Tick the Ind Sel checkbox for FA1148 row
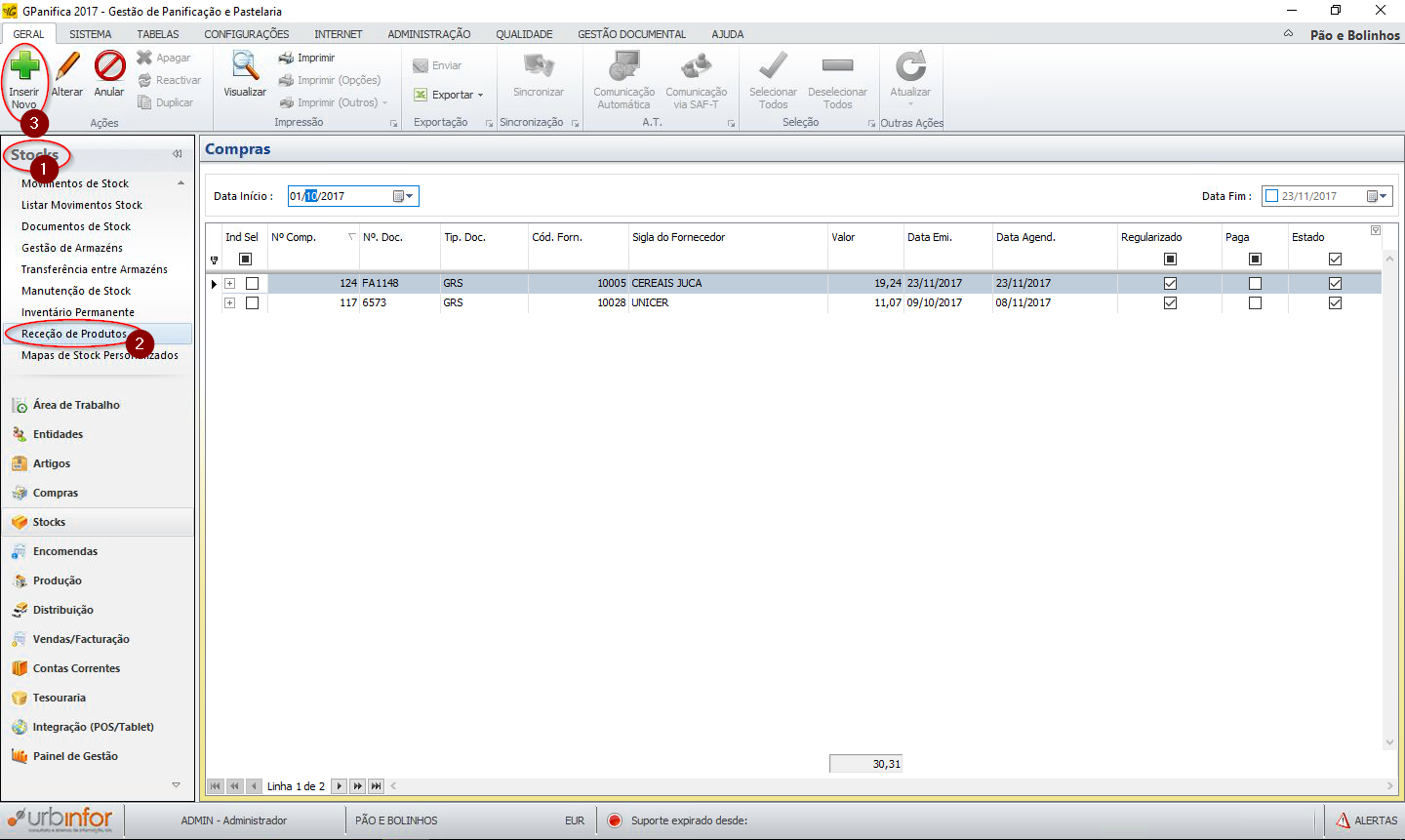Screen dimensions: 1405x840 click(252, 283)
